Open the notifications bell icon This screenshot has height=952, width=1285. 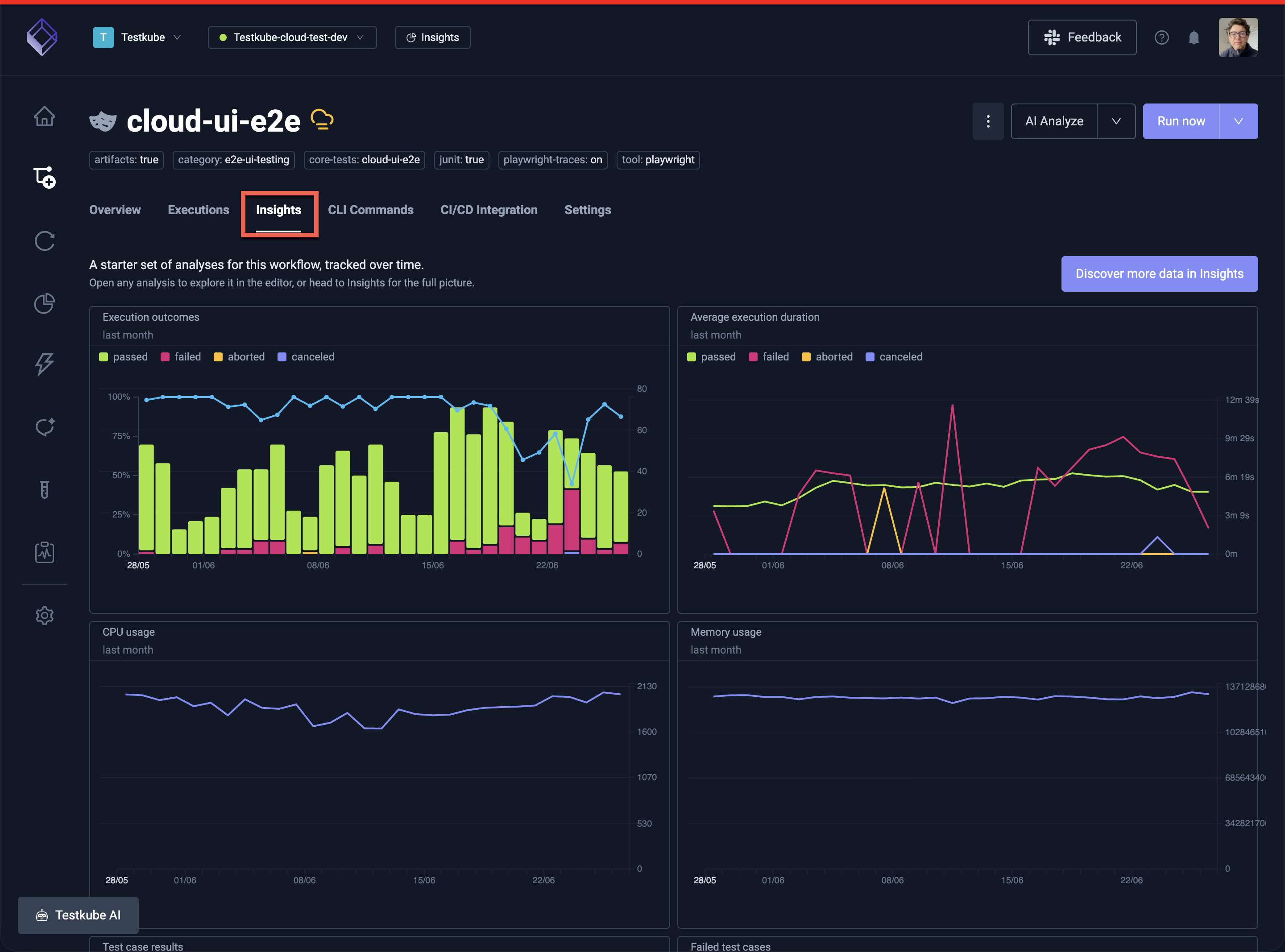pos(1194,37)
